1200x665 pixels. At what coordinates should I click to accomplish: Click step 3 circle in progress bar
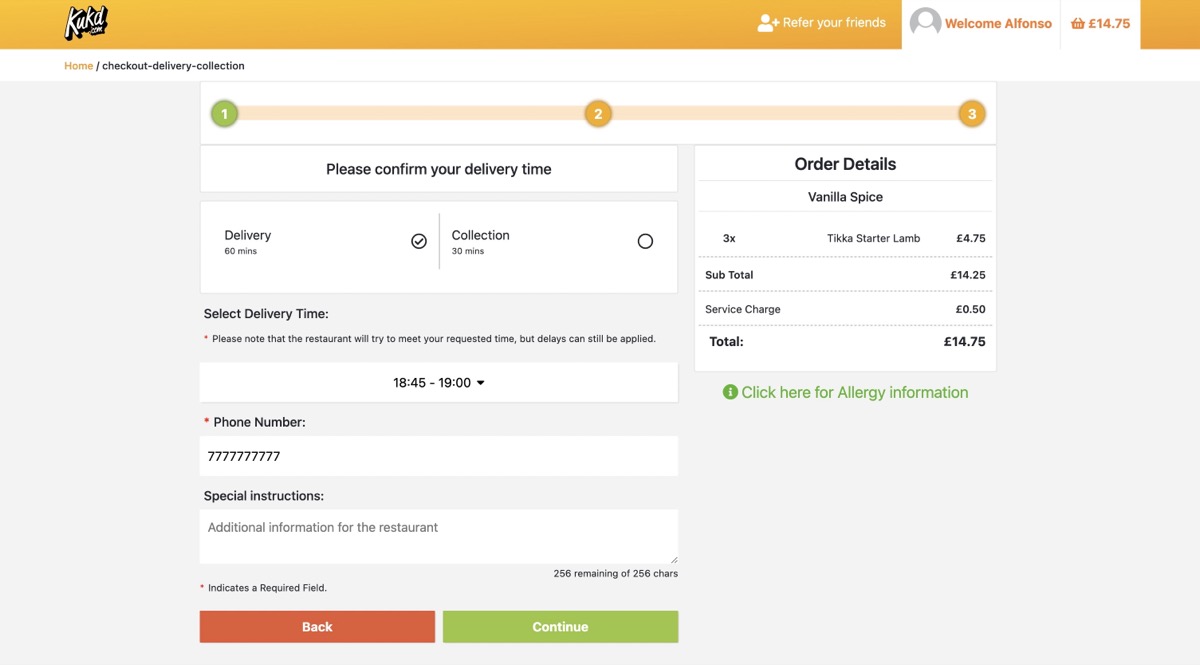(x=971, y=113)
